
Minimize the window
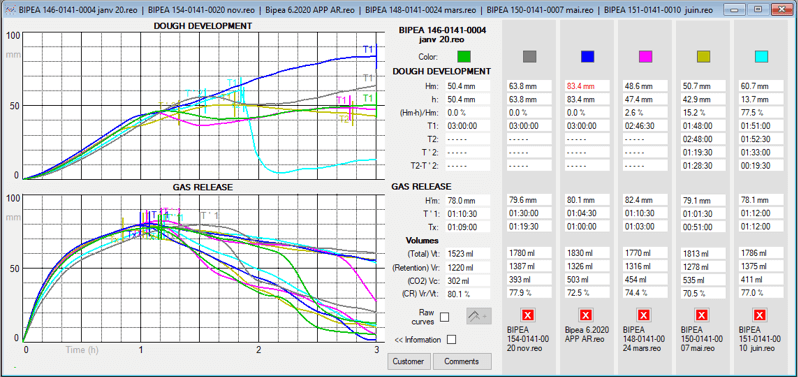734,9
